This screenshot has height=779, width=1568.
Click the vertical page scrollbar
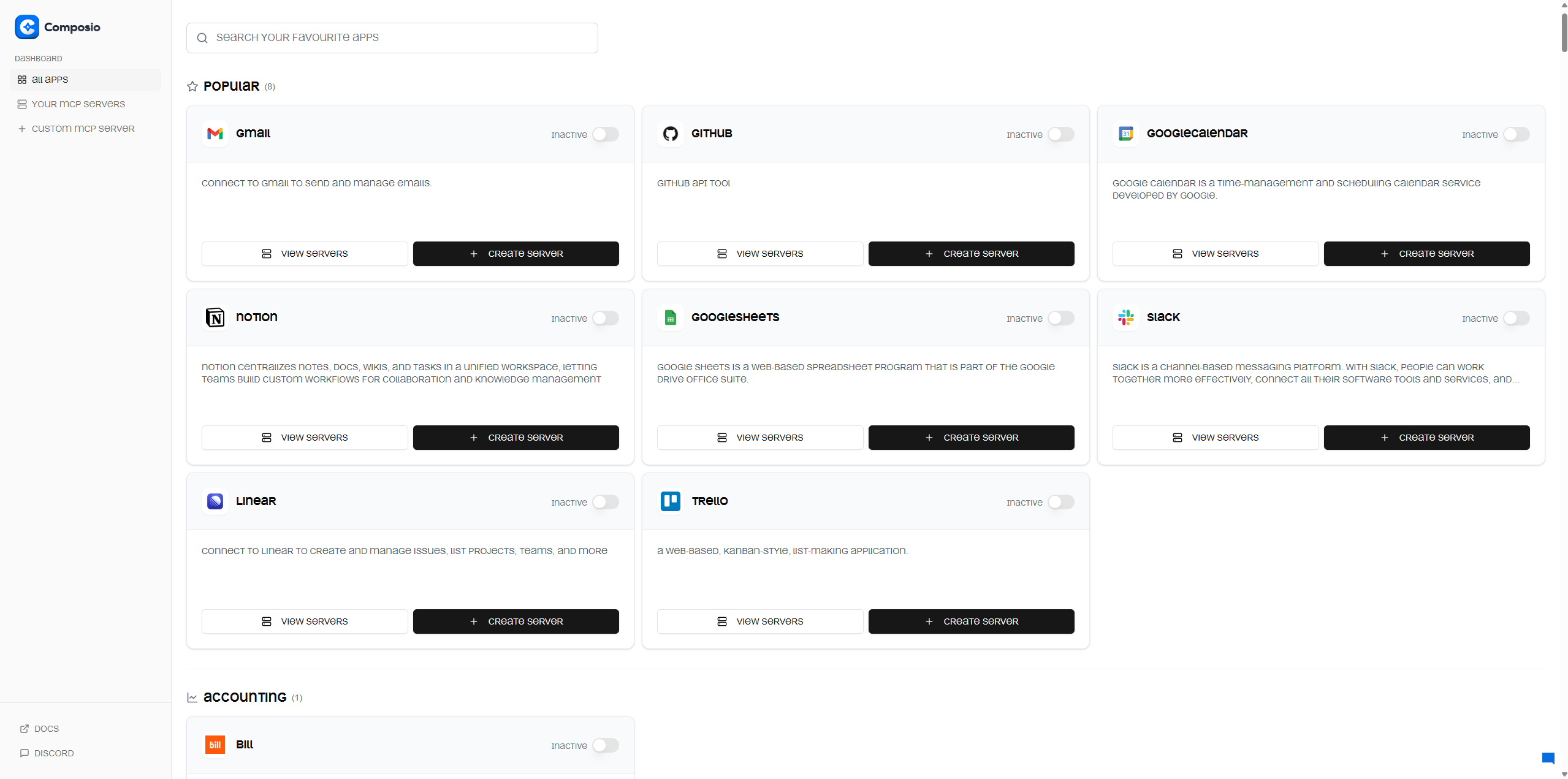click(1564, 32)
